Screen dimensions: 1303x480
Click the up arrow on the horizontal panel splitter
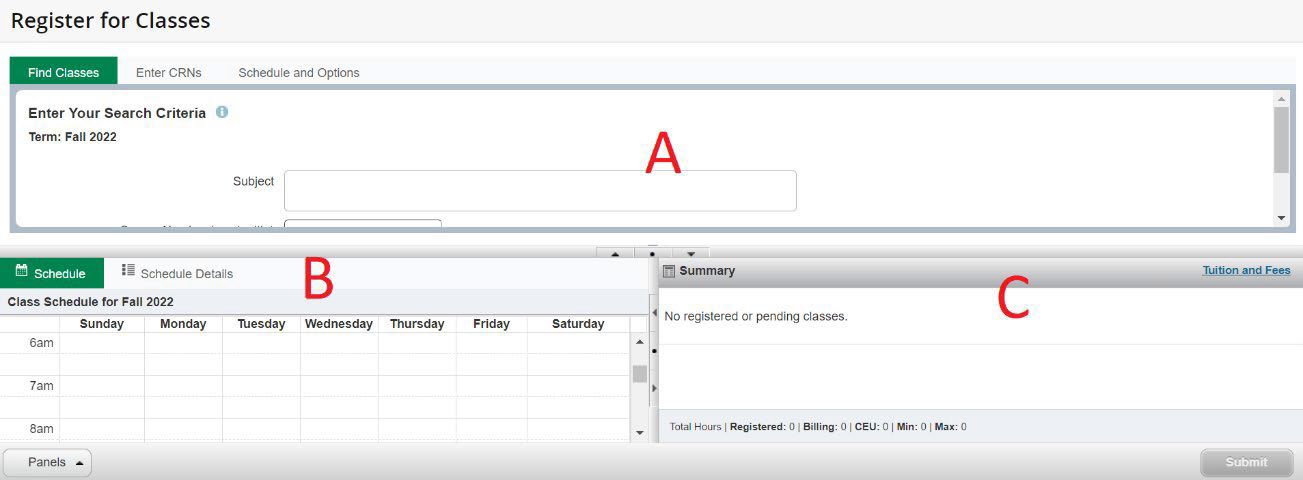pos(615,254)
